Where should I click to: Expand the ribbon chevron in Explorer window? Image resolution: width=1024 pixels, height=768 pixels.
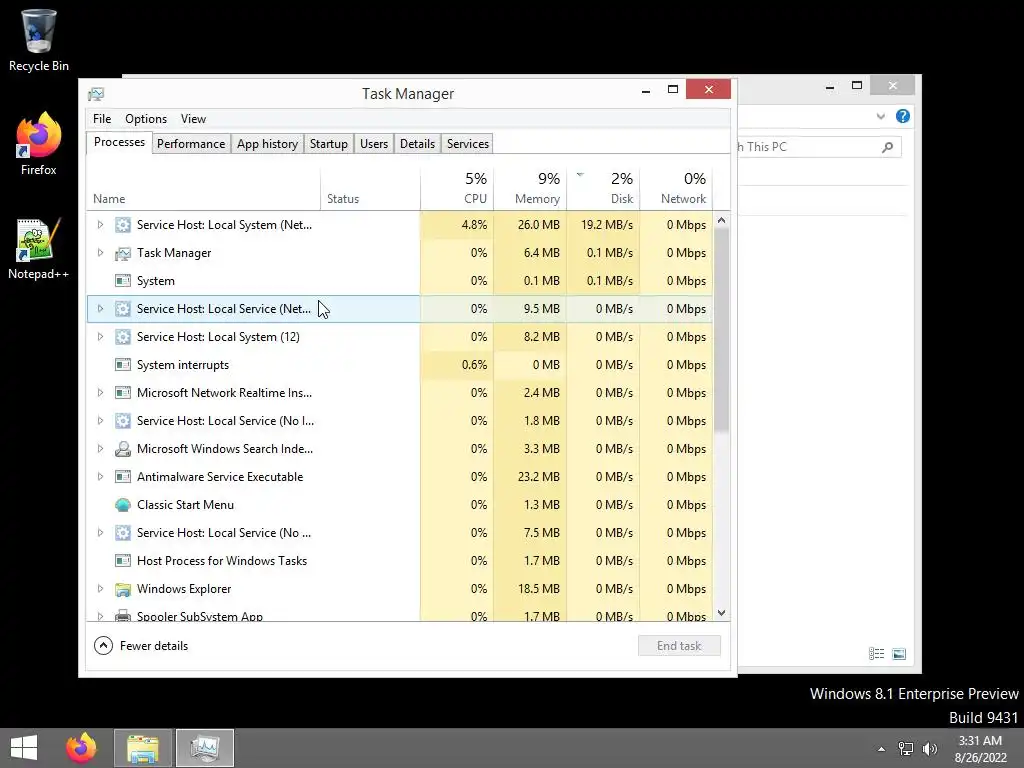[x=880, y=116]
